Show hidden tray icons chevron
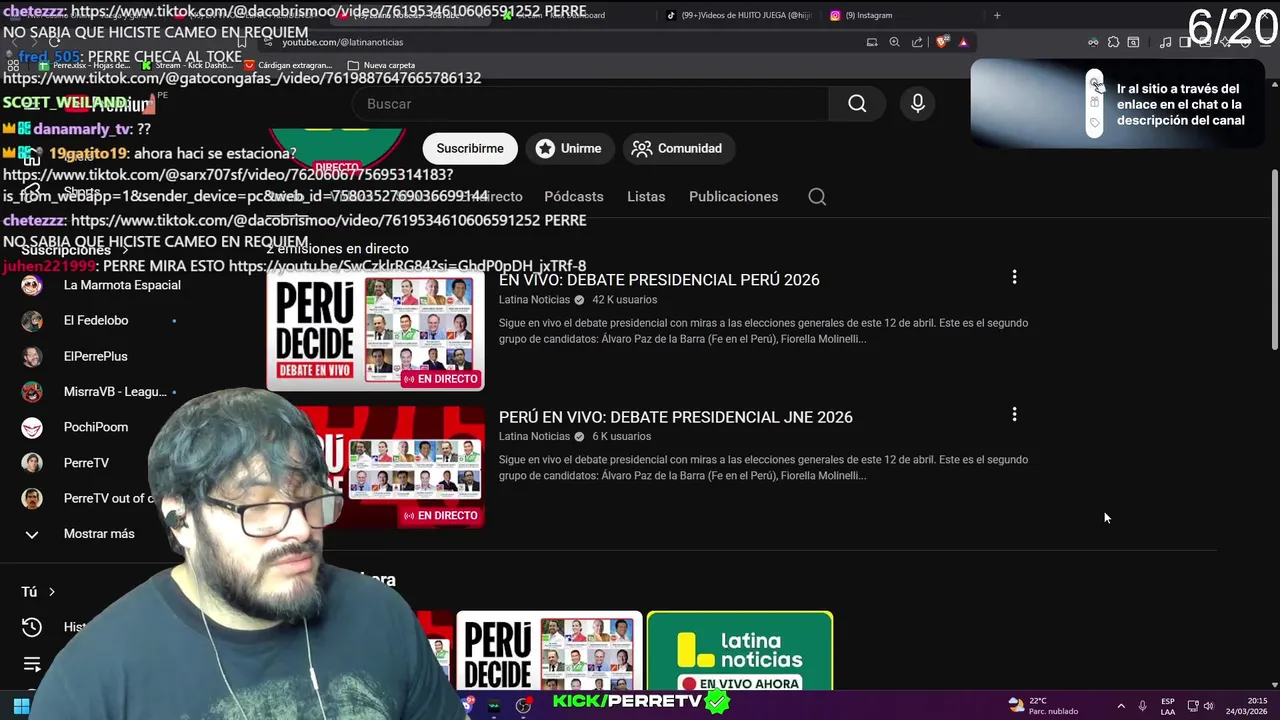 point(1120,706)
